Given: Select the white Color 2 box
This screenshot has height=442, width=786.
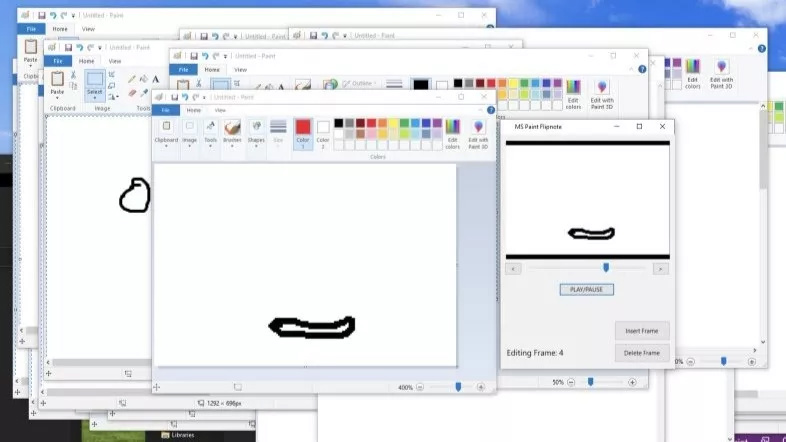Looking at the screenshot, I should tap(323, 133).
